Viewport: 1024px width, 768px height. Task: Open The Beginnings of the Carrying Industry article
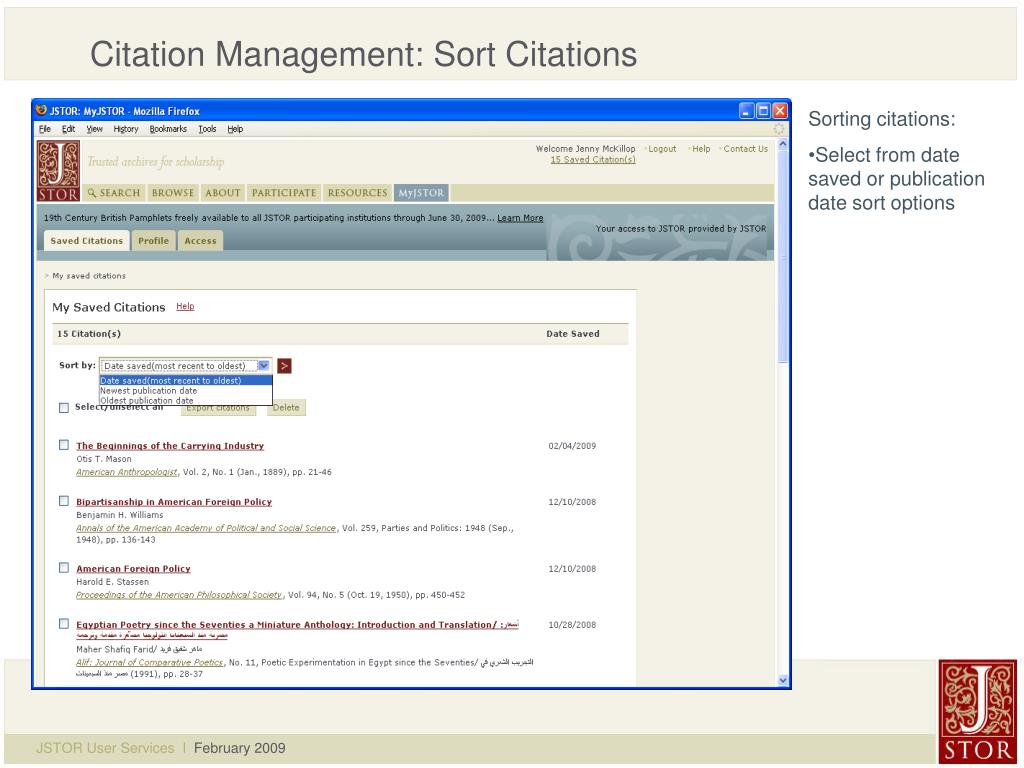[x=170, y=446]
